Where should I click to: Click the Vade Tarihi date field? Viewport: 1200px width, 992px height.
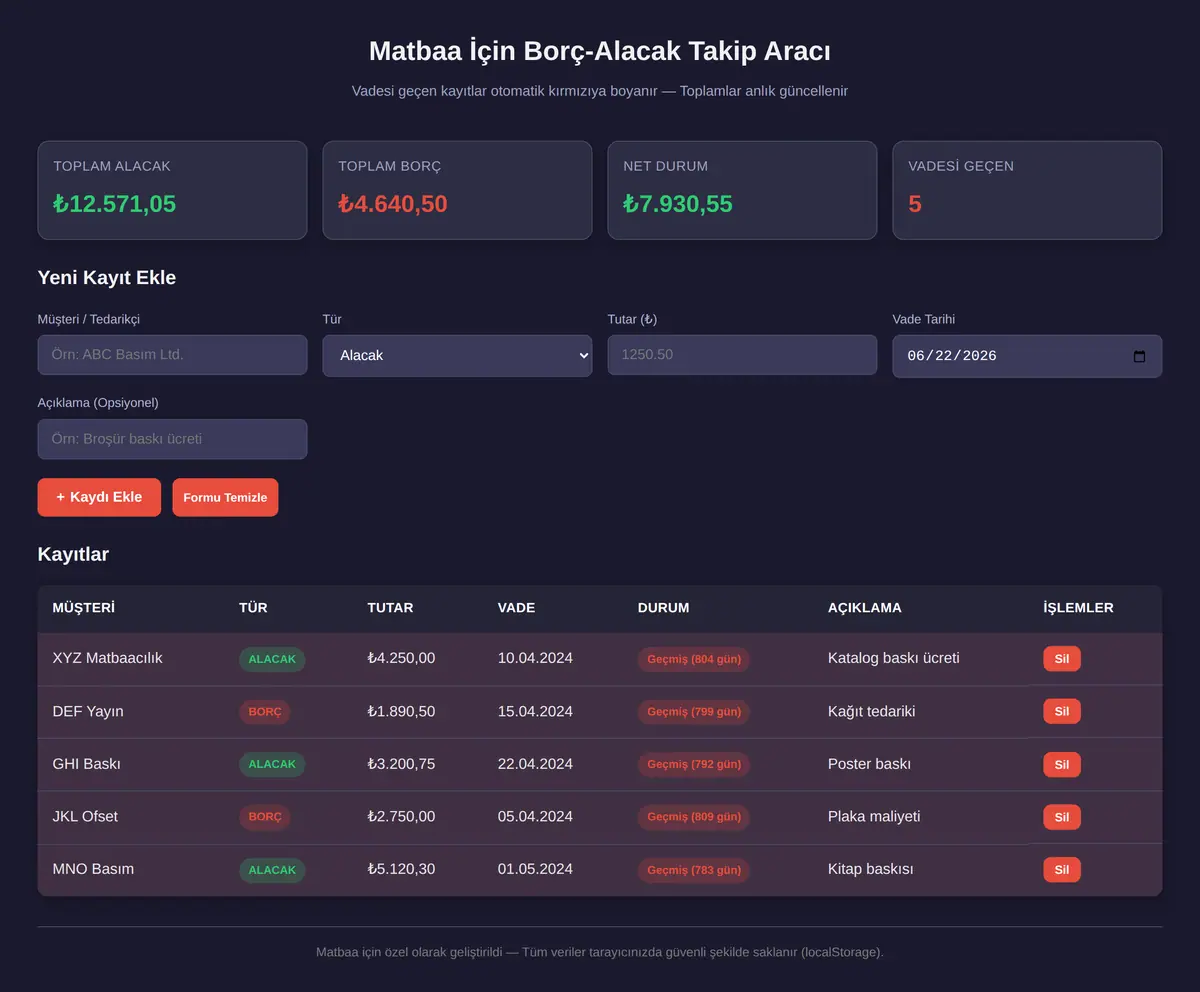[1027, 356]
